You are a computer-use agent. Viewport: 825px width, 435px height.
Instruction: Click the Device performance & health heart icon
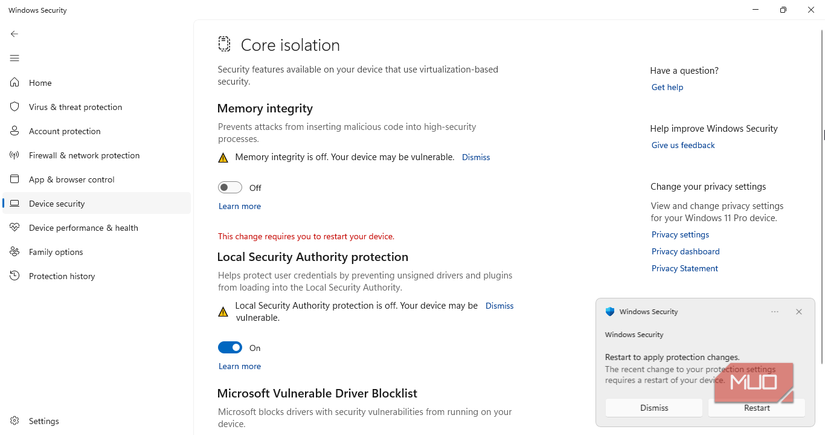(x=15, y=227)
